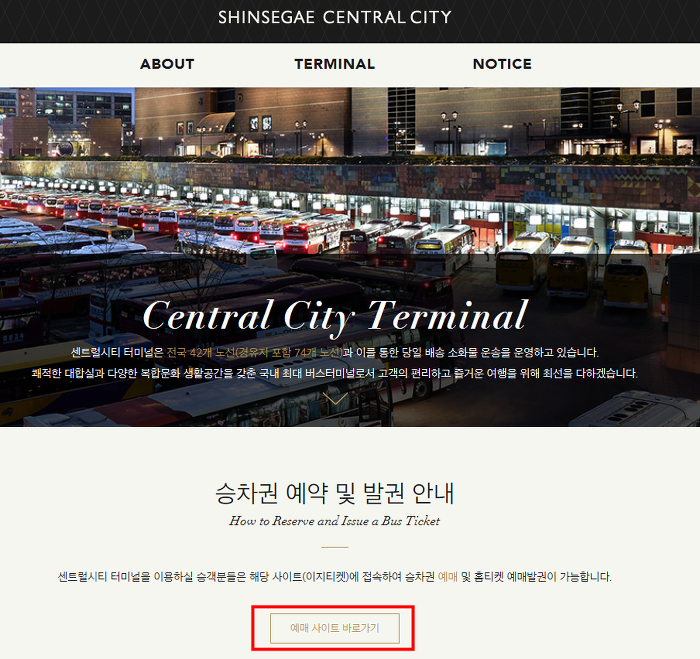Open the NOTICE menu
Viewport: 700px width, 659px height.
[x=502, y=64]
